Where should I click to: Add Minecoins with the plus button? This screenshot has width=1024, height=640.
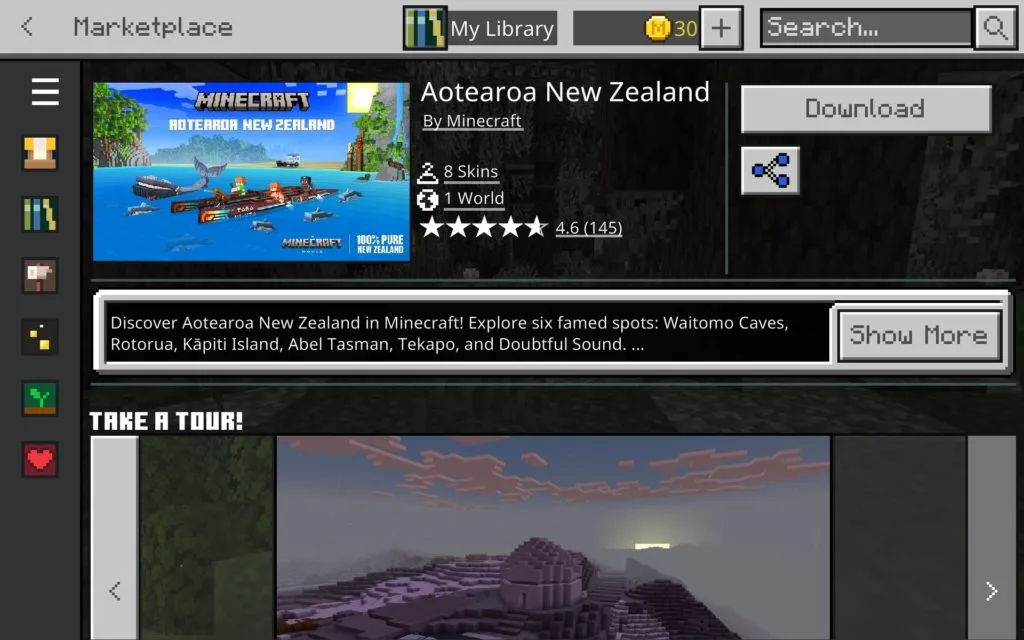coord(721,27)
